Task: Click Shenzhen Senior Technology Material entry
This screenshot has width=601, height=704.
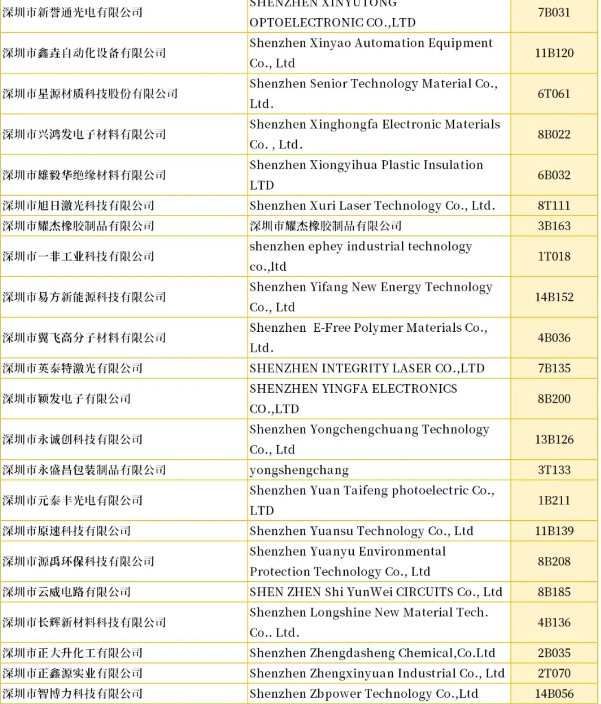Action: pyautogui.click(x=373, y=93)
